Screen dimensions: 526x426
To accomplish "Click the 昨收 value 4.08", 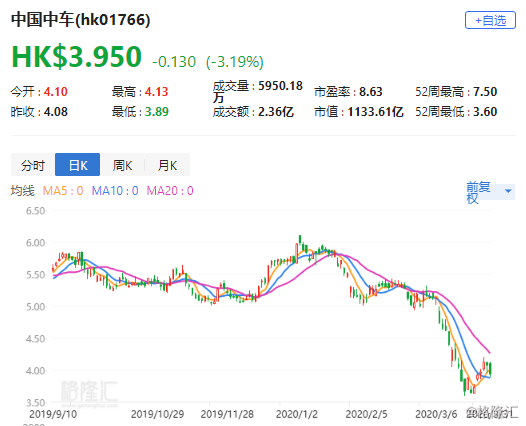I will pyautogui.click(x=56, y=112).
